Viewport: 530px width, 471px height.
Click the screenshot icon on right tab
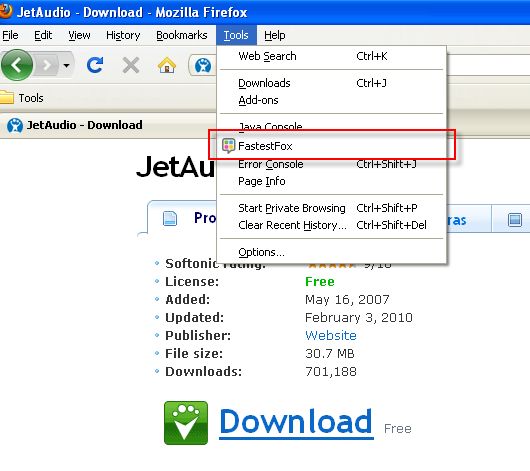515,220
